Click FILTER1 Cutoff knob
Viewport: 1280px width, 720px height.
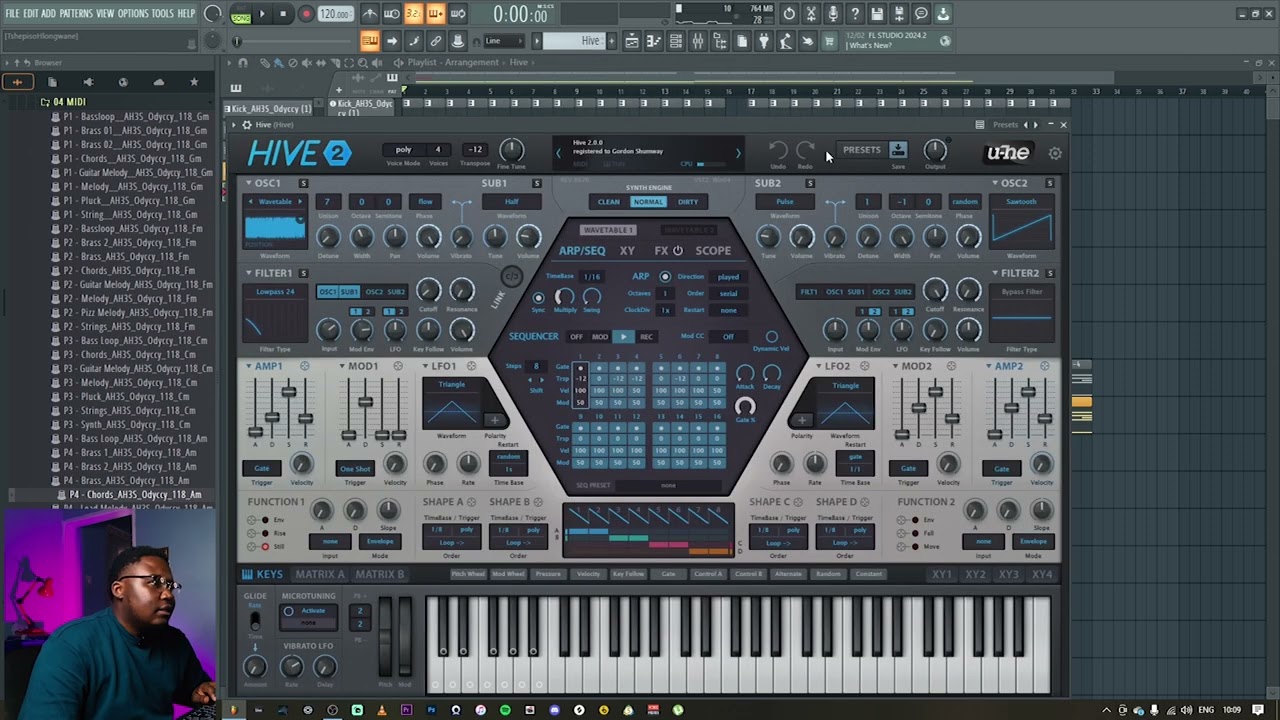[428, 290]
